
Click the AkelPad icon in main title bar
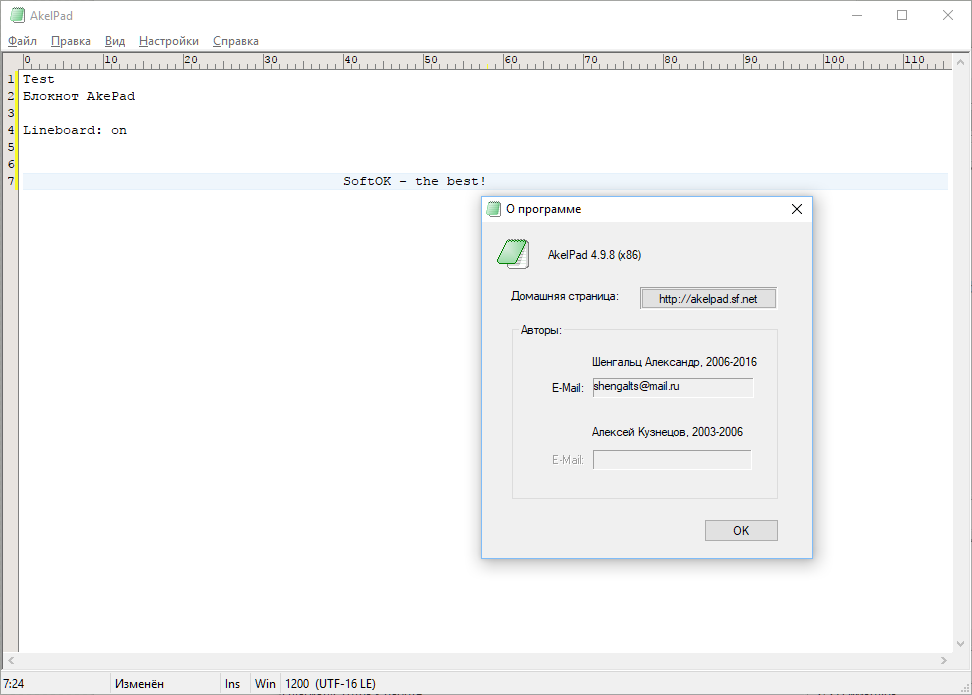point(18,15)
